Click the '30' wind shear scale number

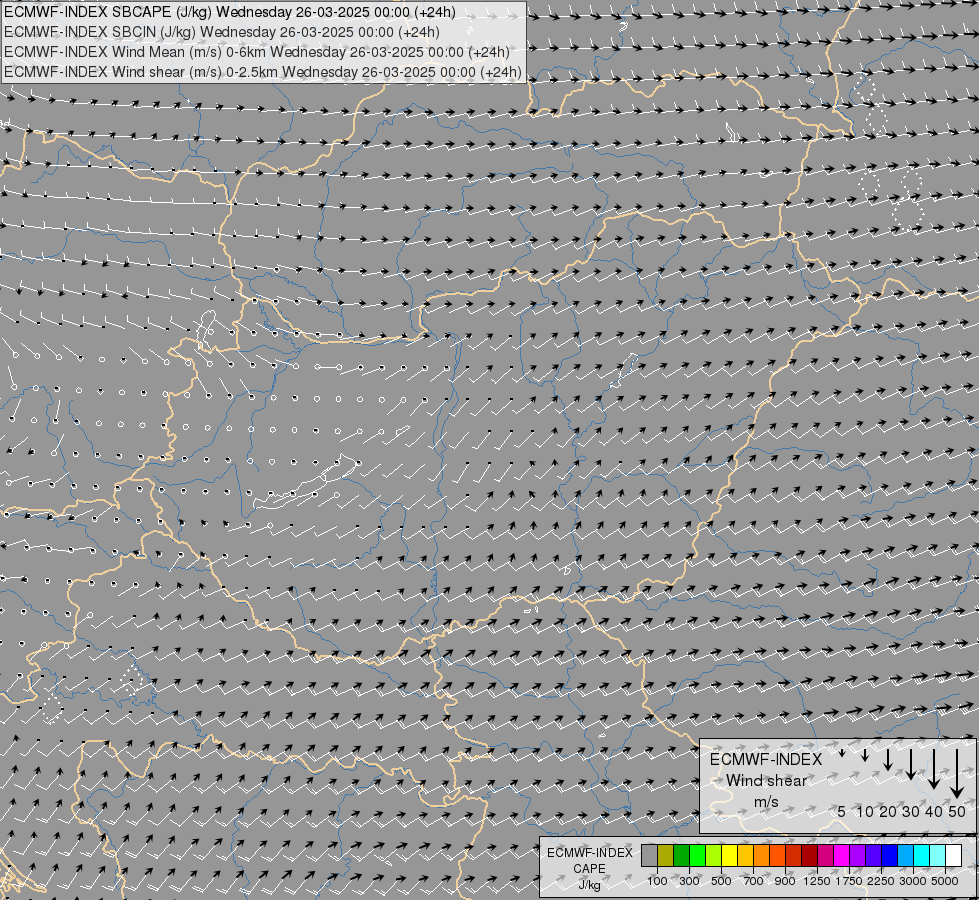coord(910,811)
